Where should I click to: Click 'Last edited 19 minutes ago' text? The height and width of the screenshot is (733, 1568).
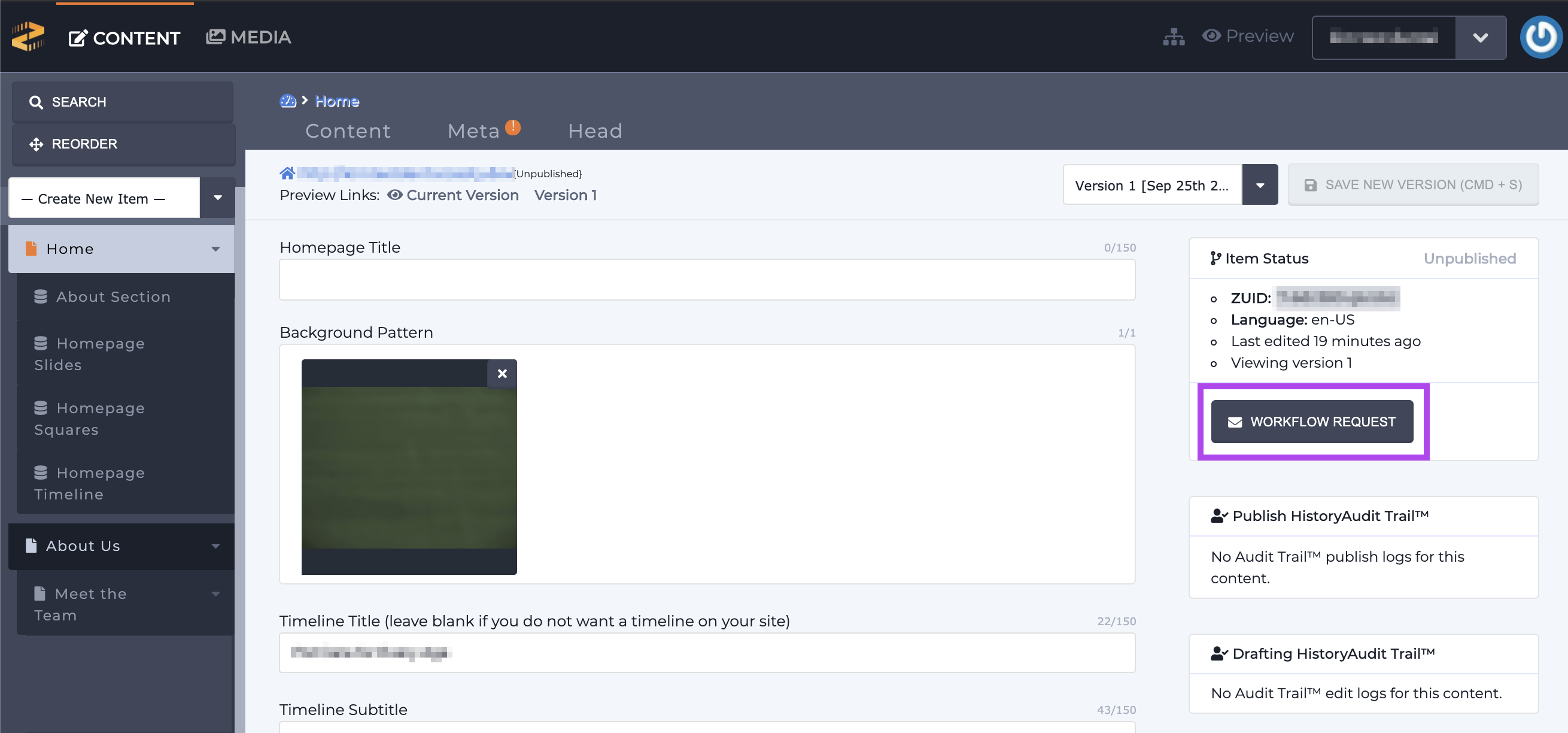point(1325,341)
